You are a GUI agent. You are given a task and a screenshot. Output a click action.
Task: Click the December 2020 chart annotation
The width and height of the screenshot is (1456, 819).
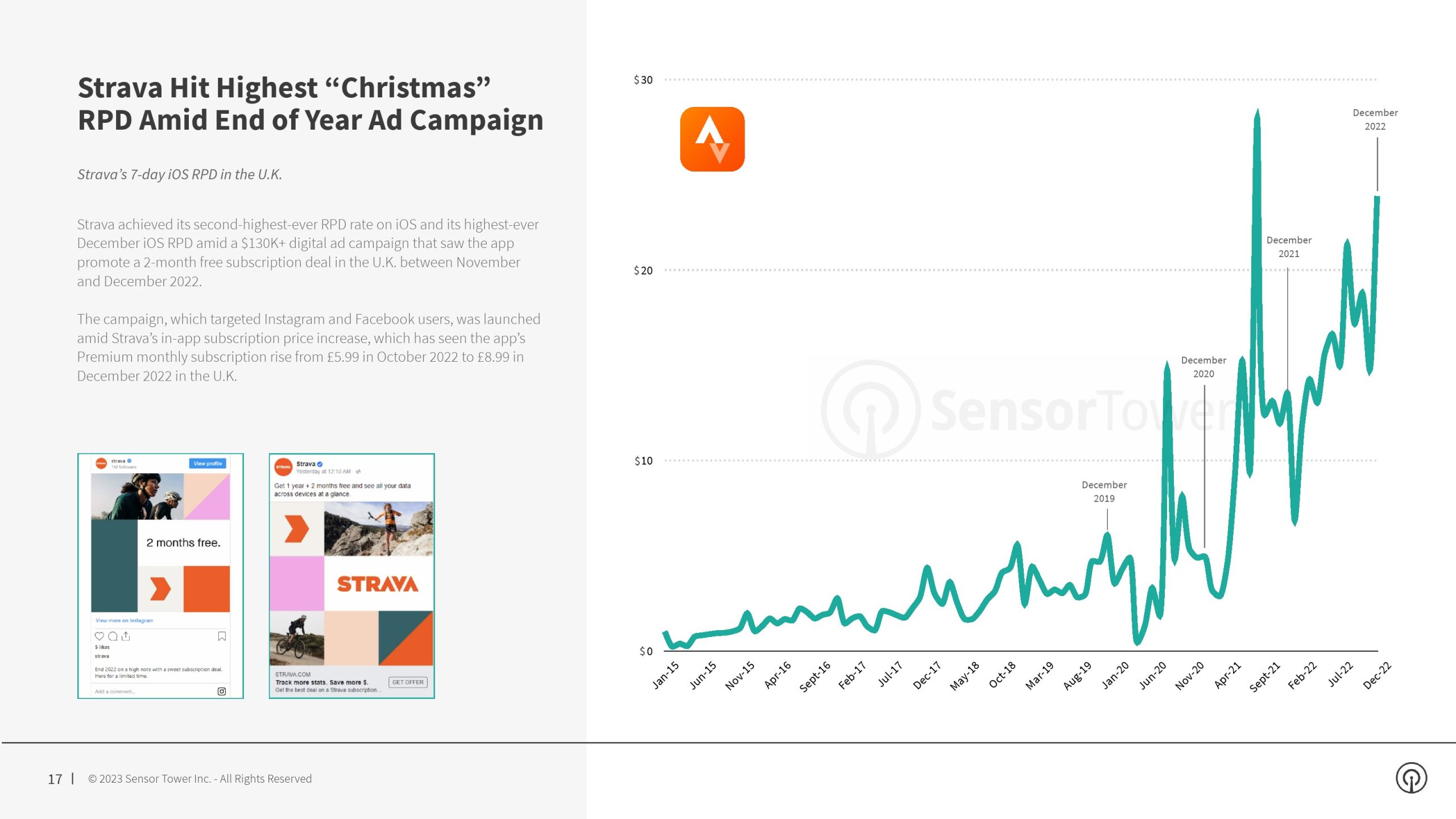click(x=1203, y=367)
